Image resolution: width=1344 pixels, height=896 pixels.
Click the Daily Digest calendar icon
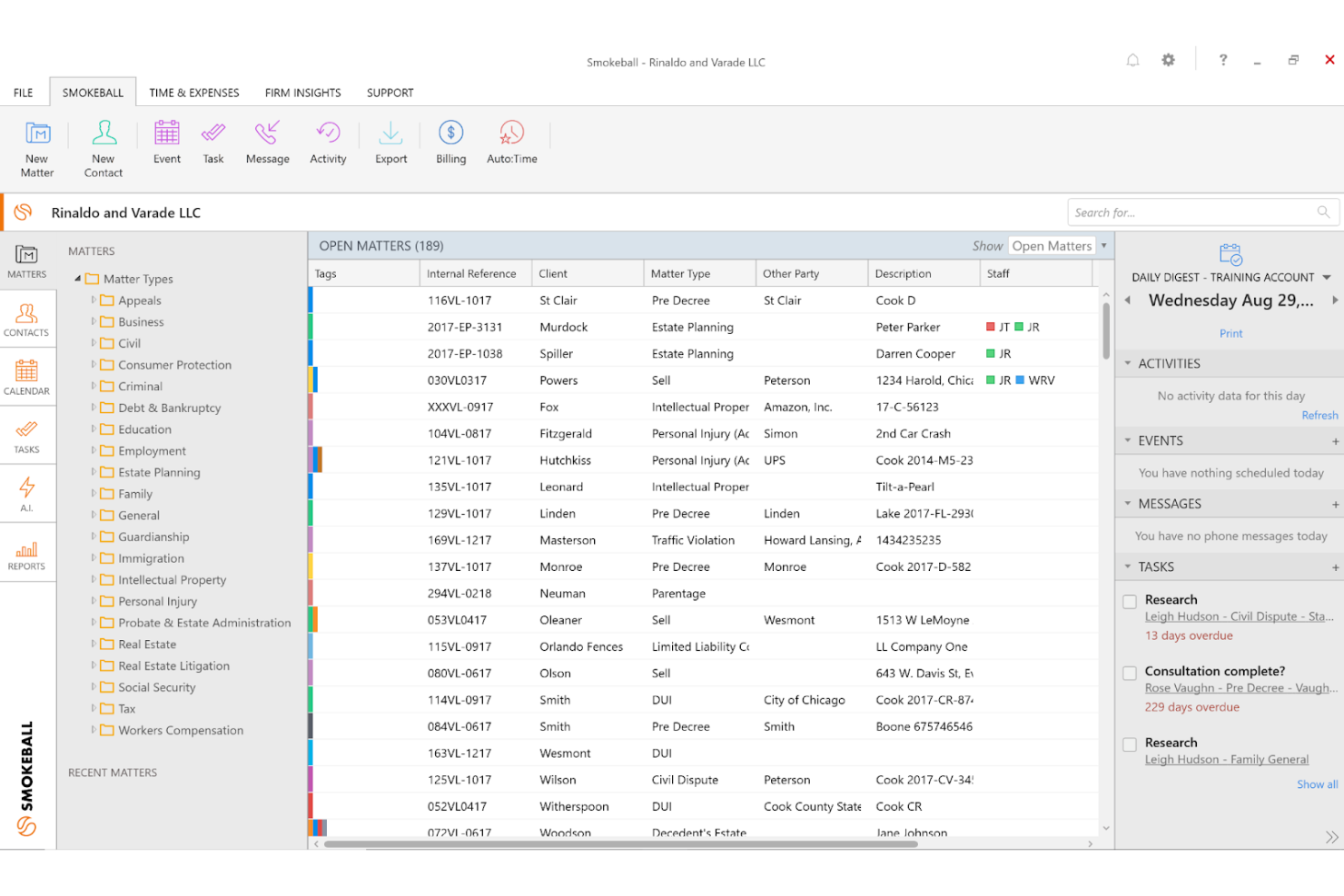[1230, 254]
